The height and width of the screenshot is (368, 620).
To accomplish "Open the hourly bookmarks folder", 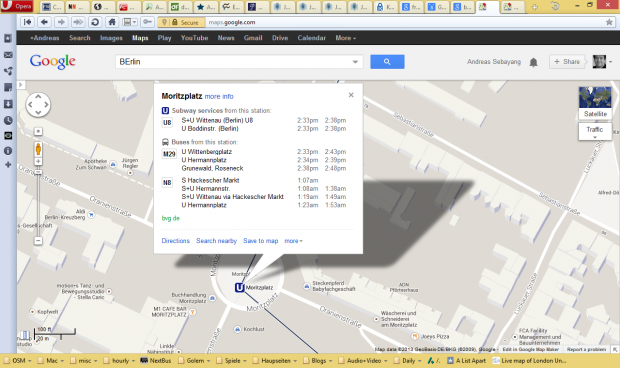I will coord(119,360).
